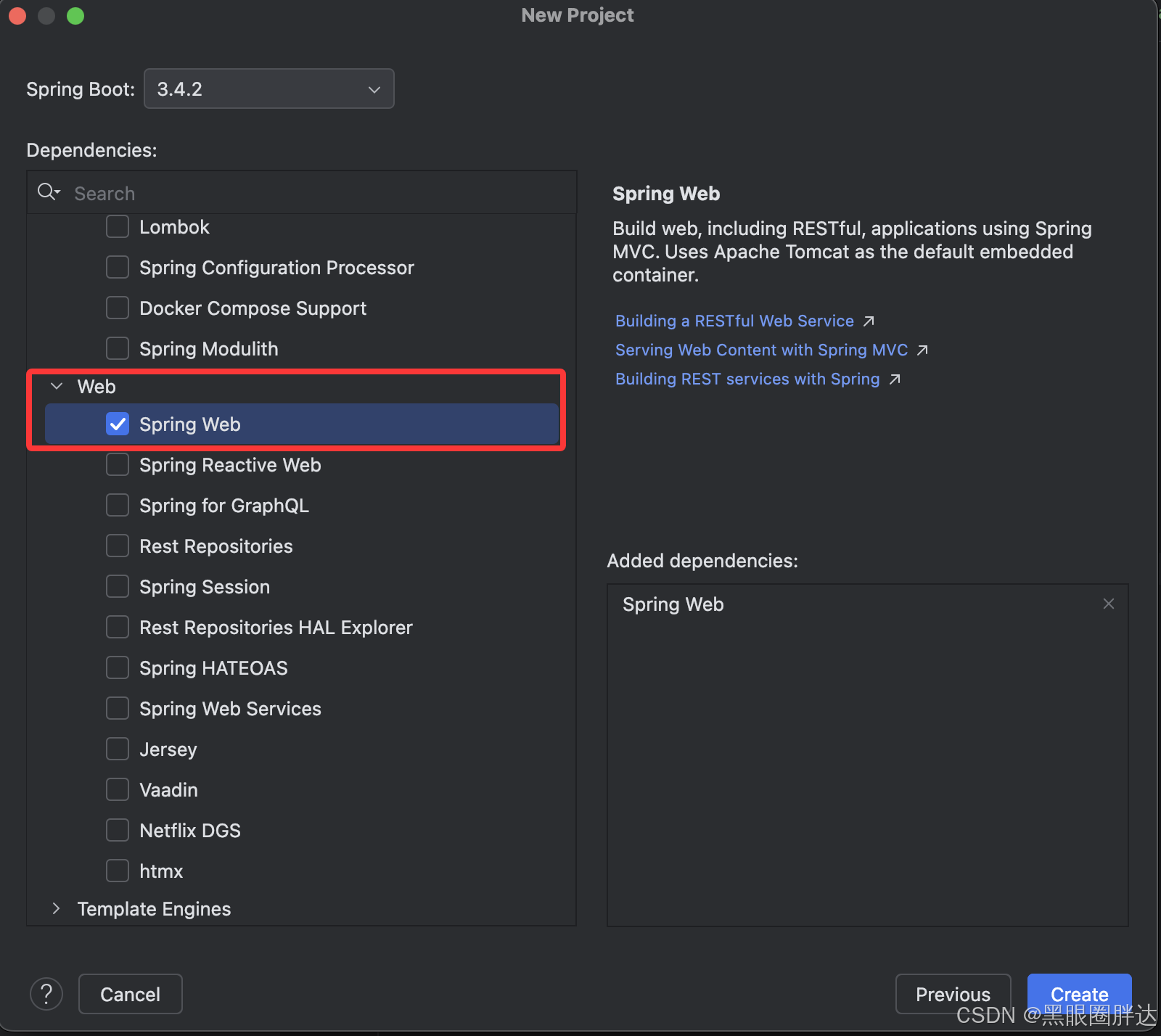Enable Netflix DGS checkbox
Viewport: 1161px width, 1036px height.
point(118,830)
